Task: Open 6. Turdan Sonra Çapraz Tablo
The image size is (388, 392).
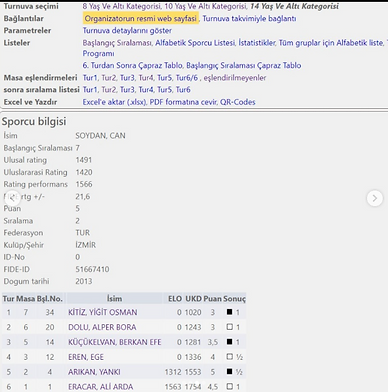Action: pos(133,65)
